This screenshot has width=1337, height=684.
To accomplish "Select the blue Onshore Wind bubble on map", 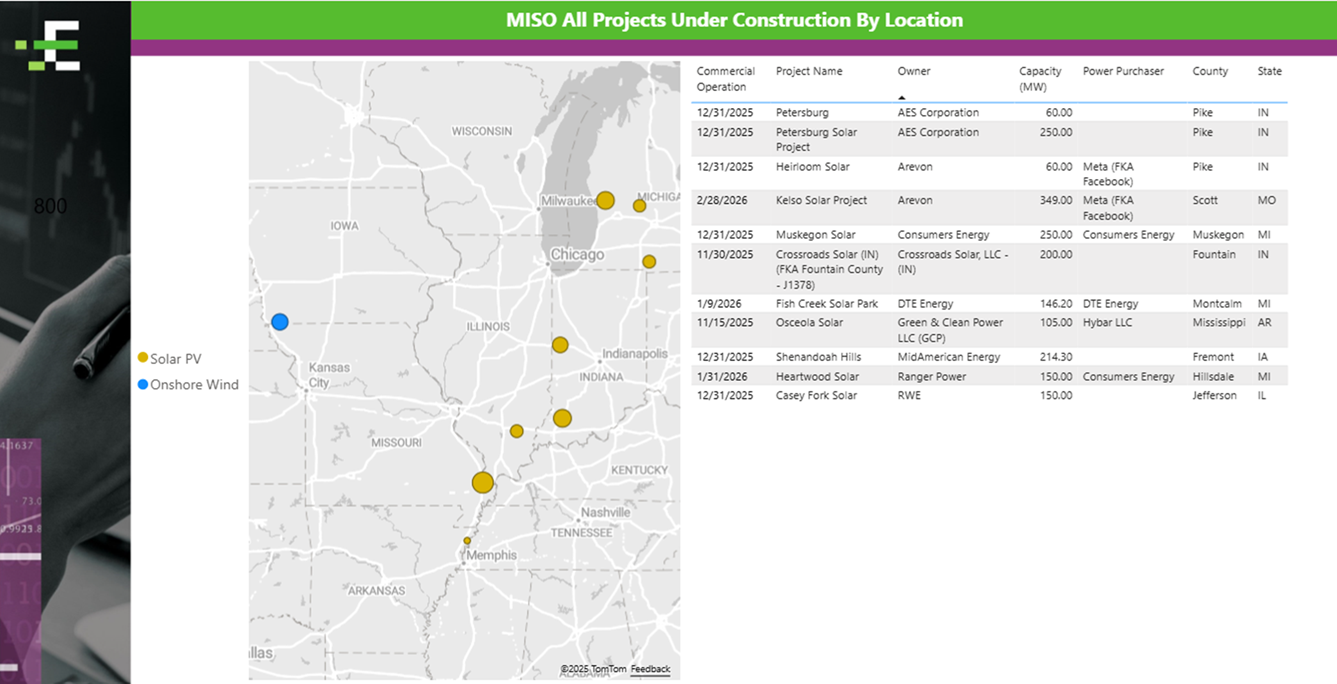I will [280, 322].
